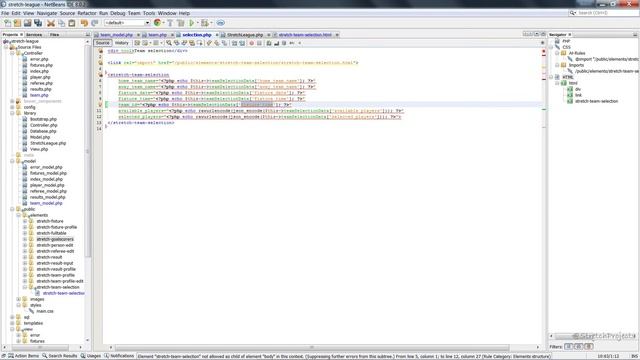Toggle the first Navigator filter button
Screen dimensions: 640x360
(x=569, y=347)
